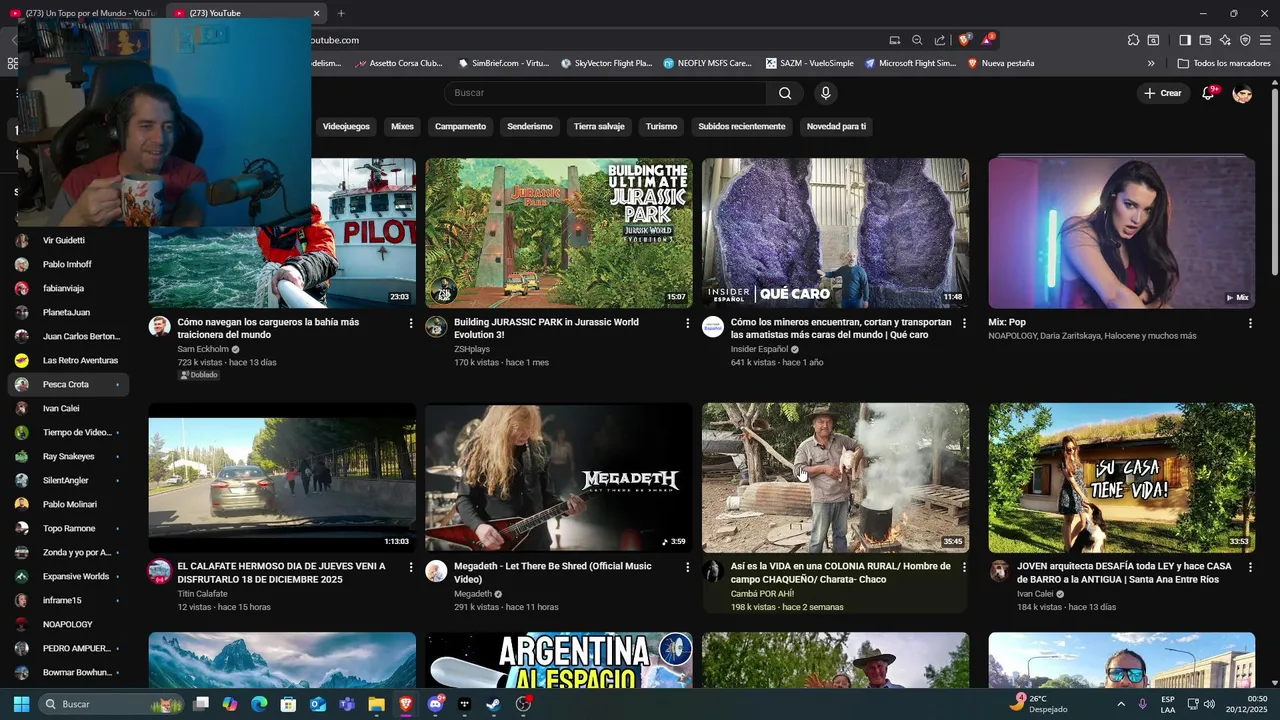Click the zoom magnifier icon in address bar
The image size is (1280, 720).
click(917, 40)
